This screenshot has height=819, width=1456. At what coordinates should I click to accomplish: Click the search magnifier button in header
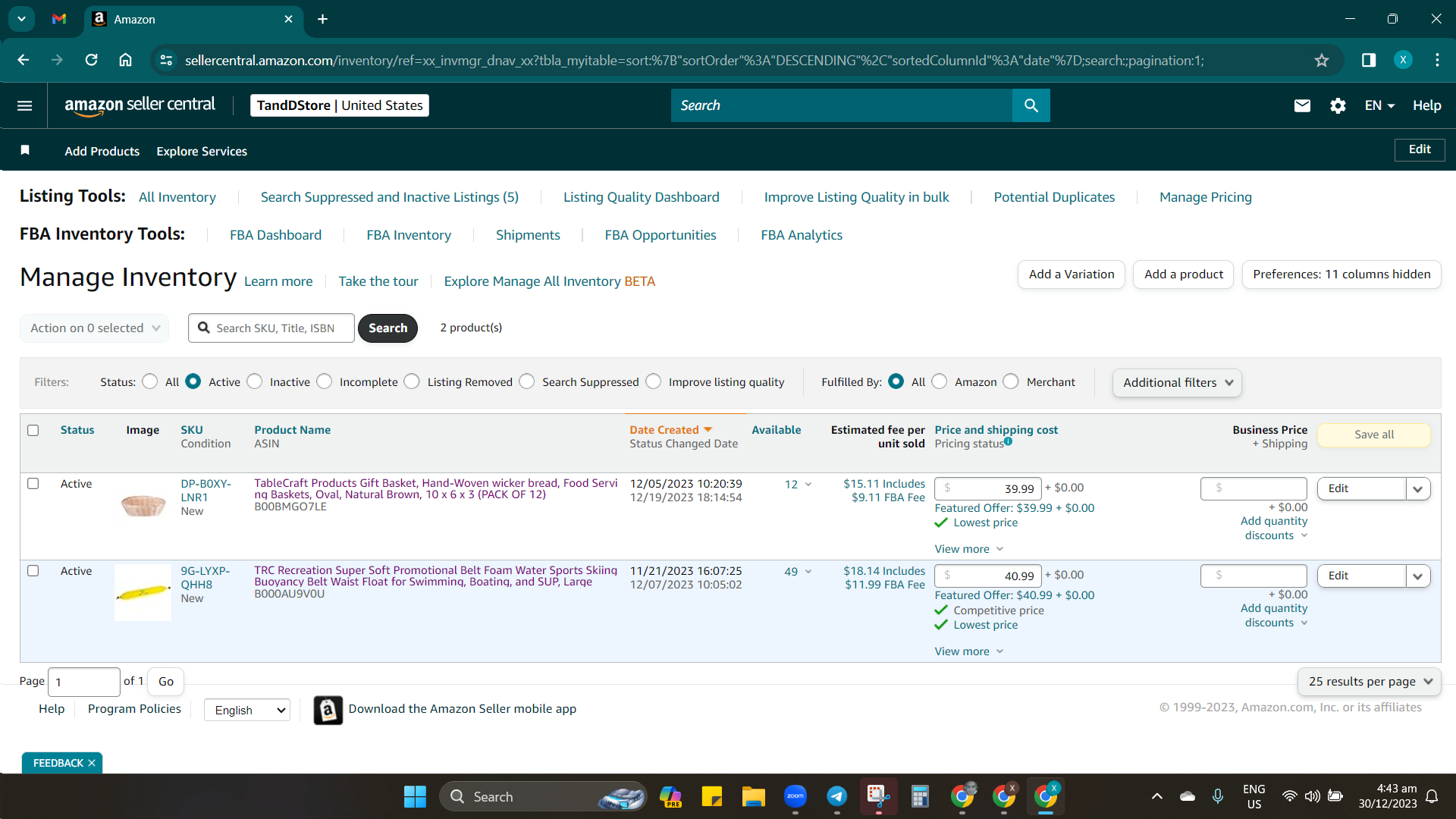[x=1031, y=105]
